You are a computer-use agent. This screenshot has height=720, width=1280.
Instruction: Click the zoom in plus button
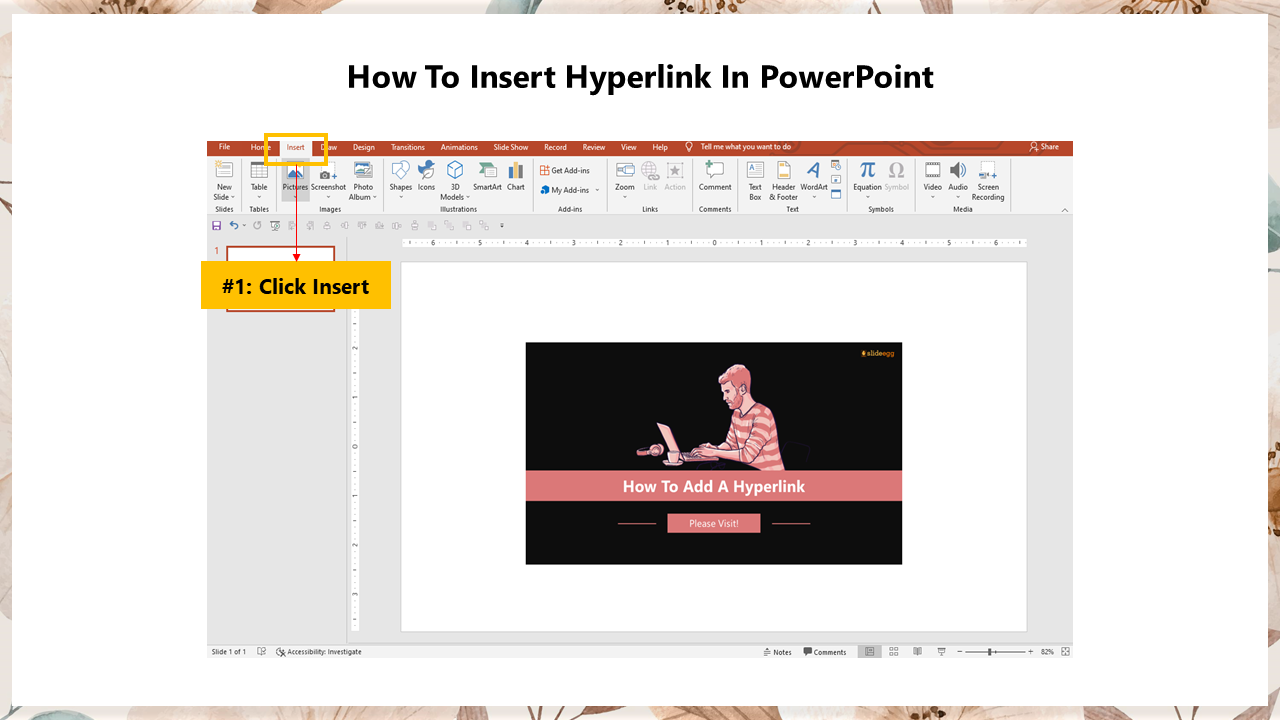pyautogui.click(x=1031, y=652)
